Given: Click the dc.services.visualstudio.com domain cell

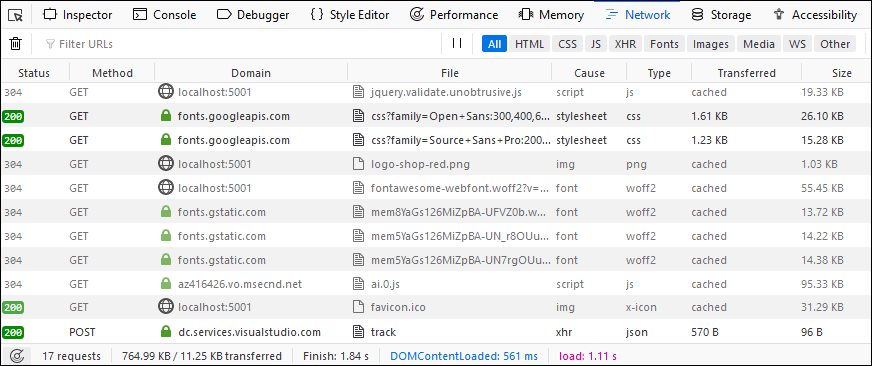Looking at the screenshot, I should (x=251, y=332).
